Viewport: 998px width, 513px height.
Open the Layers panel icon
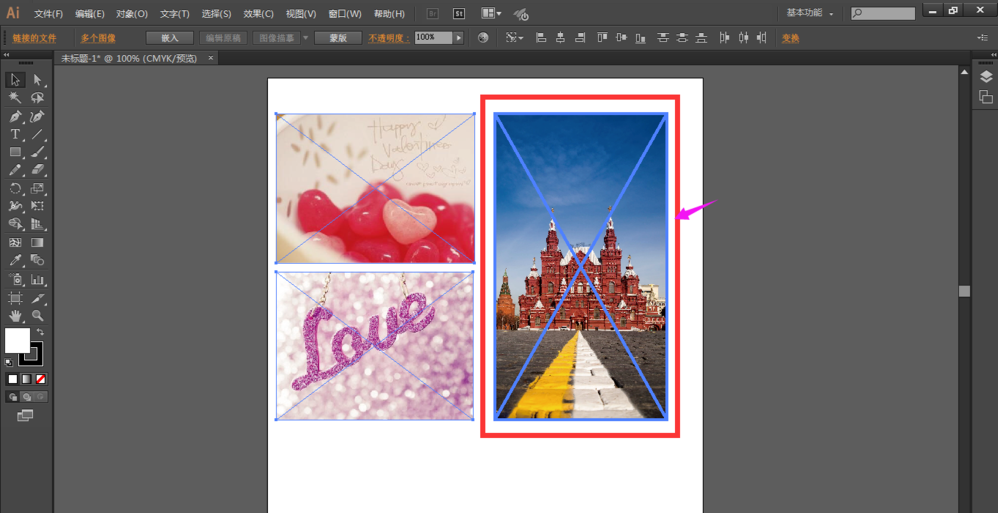(x=985, y=78)
